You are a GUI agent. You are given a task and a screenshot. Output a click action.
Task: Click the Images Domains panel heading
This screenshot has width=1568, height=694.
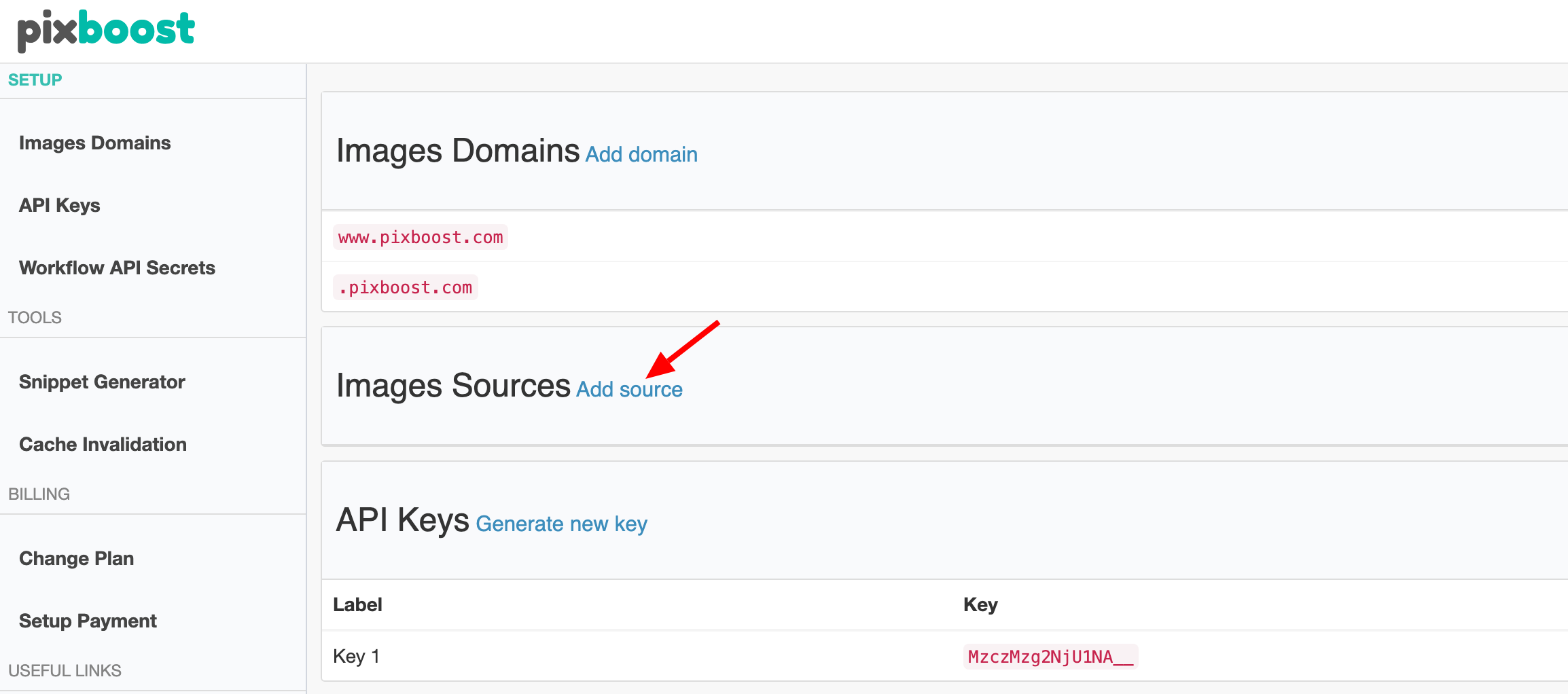point(456,151)
